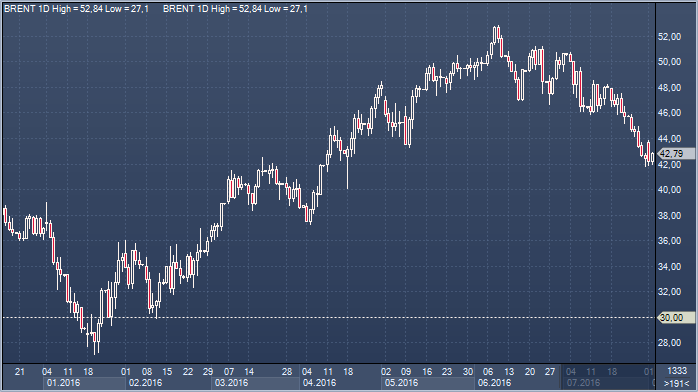Select the 02.2016 month segment
This screenshot has width=698, height=392.
click(x=169, y=383)
